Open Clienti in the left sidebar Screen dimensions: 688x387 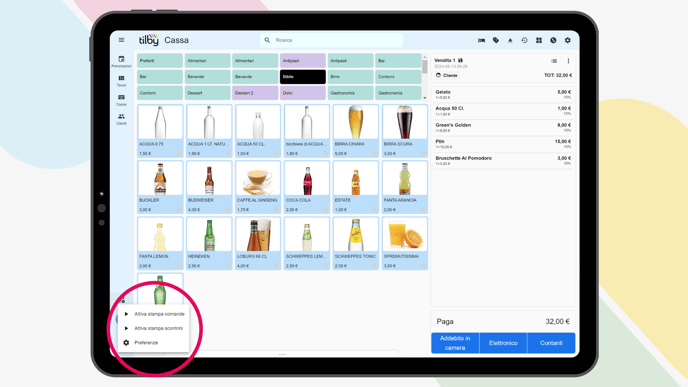click(121, 119)
